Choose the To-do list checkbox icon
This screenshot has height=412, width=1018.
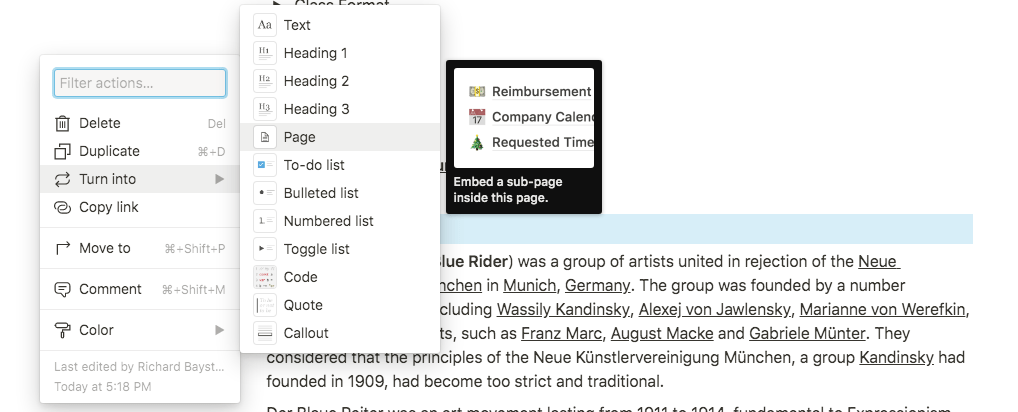tap(265, 165)
